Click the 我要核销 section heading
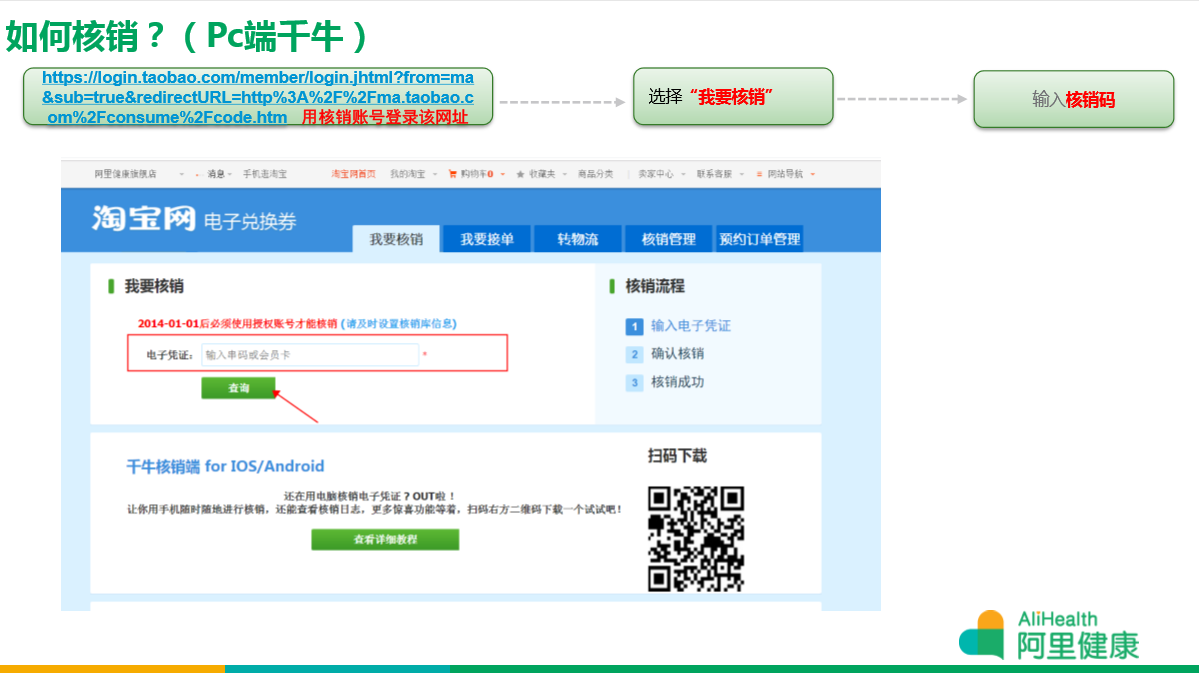The image size is (1199, 673). (x=154, y=286)
